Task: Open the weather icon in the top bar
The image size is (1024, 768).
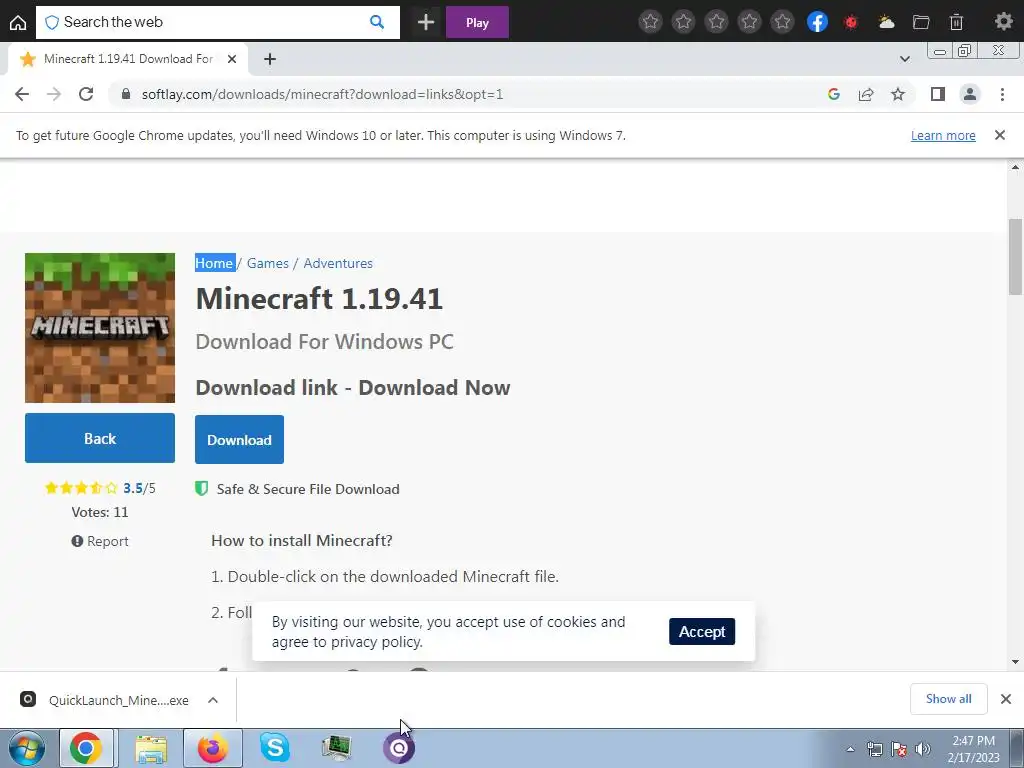Action: tap(886, 22)
